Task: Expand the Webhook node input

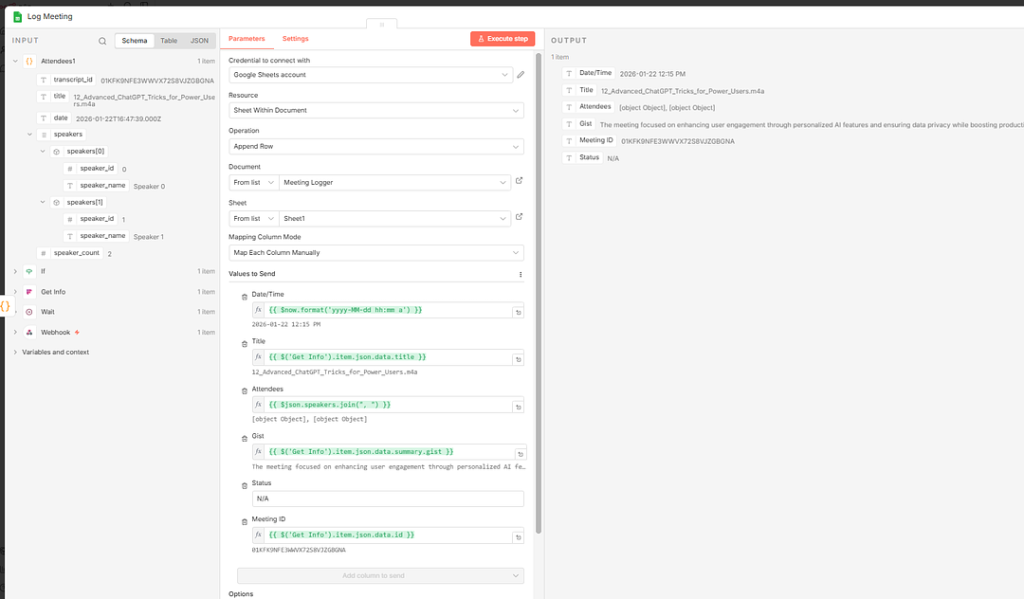Action: pyautogui.click(x=15, y=332)
